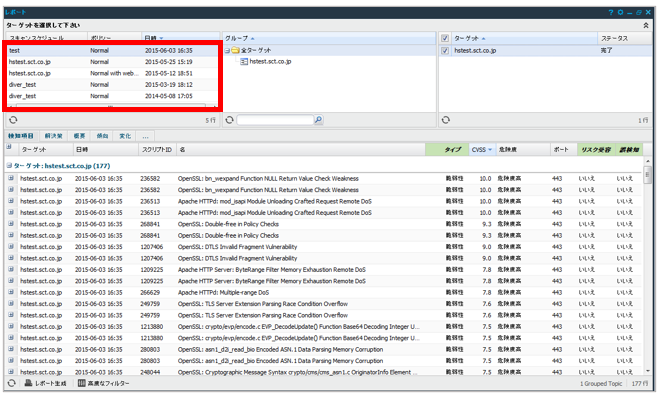Viewport: 659px width, 397px height.
Task: Click the スキャンスケジュール column header
Action: [x=47, y=38]
